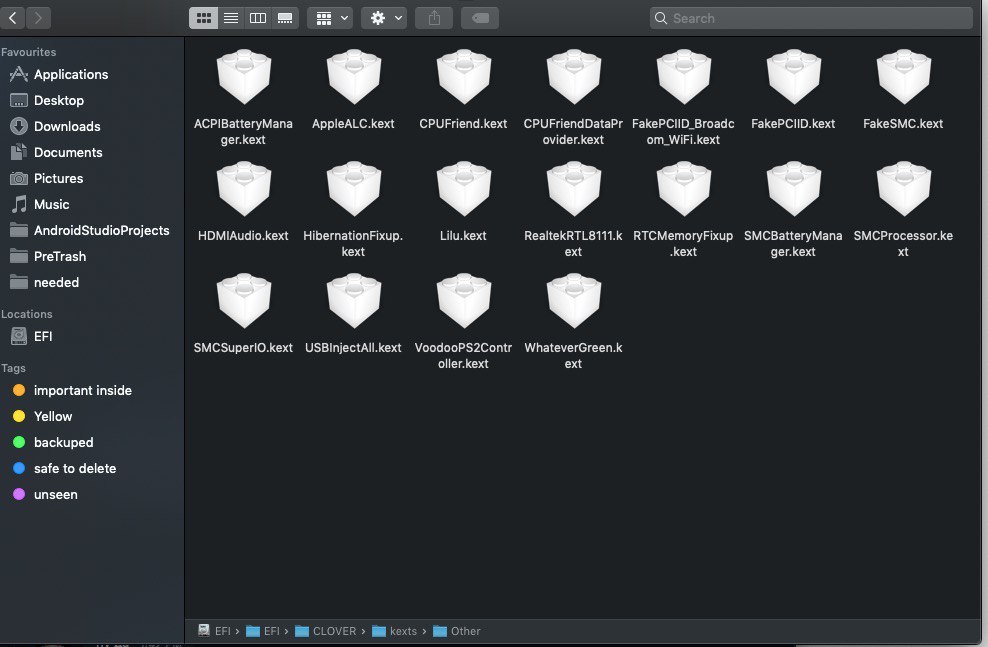Screen dimensions: 988x647
Task: Switch to list view mode
Action: pos(231,18)
